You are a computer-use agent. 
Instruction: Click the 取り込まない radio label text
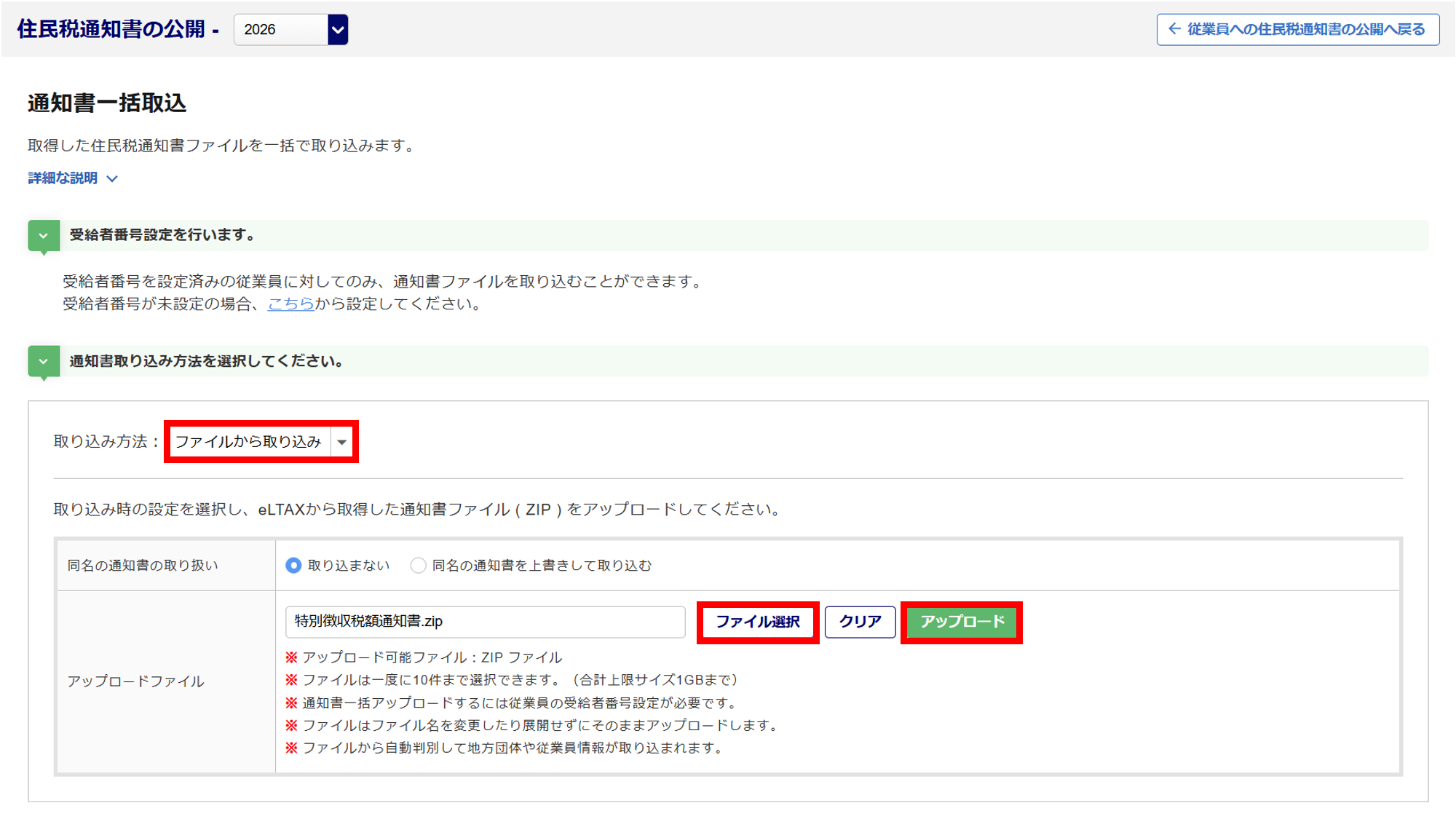click(x=349, y=566)
